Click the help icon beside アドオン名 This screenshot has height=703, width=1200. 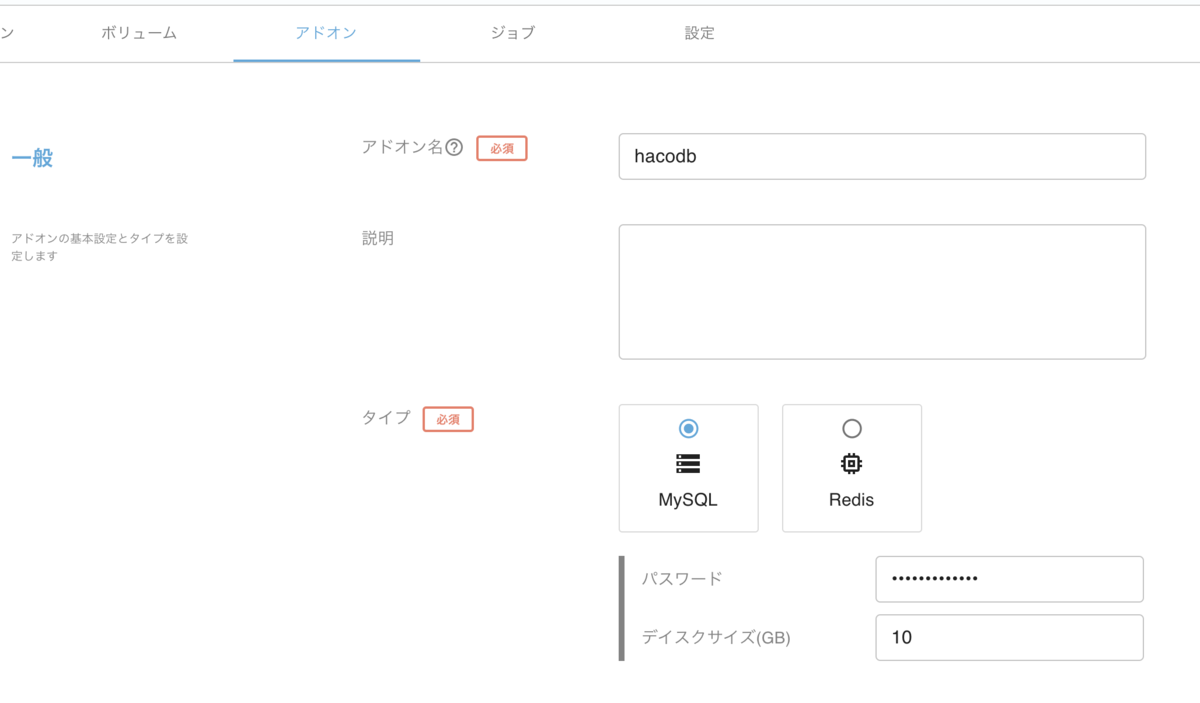click(x=454, y=148)
